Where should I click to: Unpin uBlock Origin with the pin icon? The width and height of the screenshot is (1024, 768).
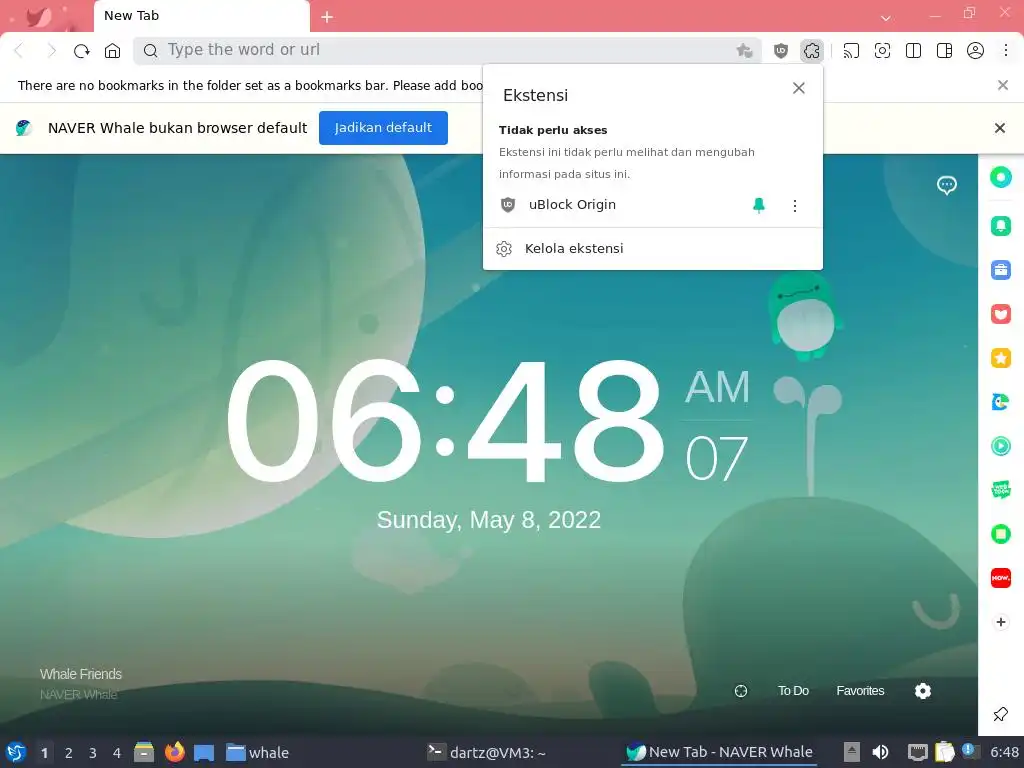[759, 205]
